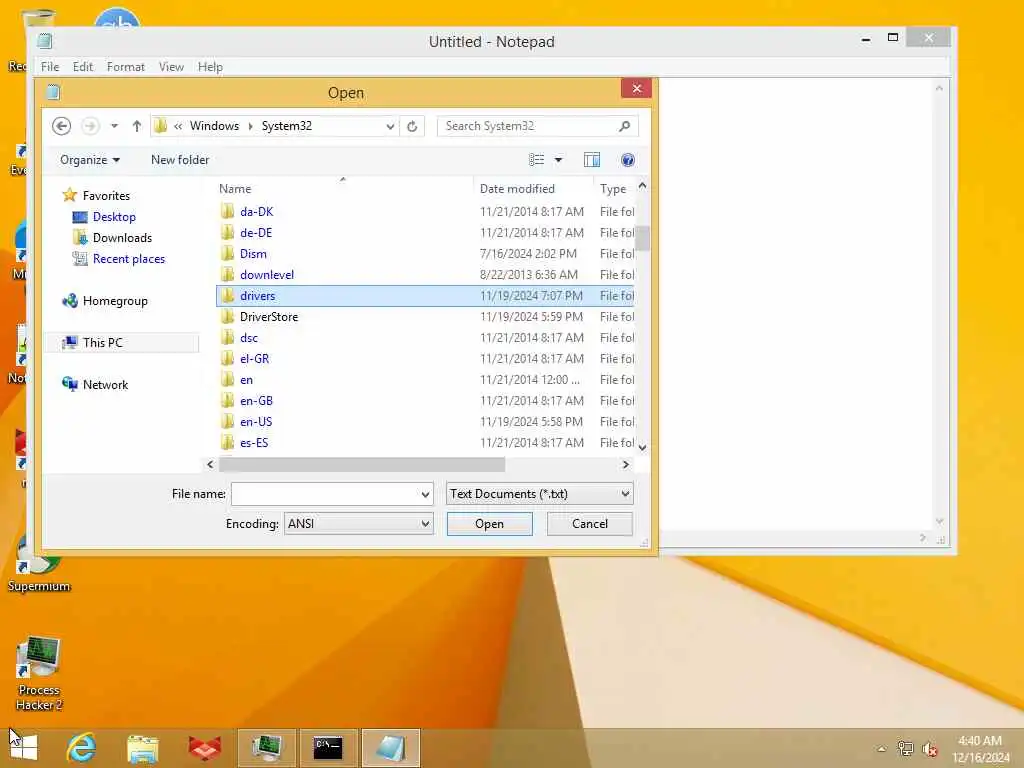Open the view options dropdown arrow

click(x=558, y=160)
